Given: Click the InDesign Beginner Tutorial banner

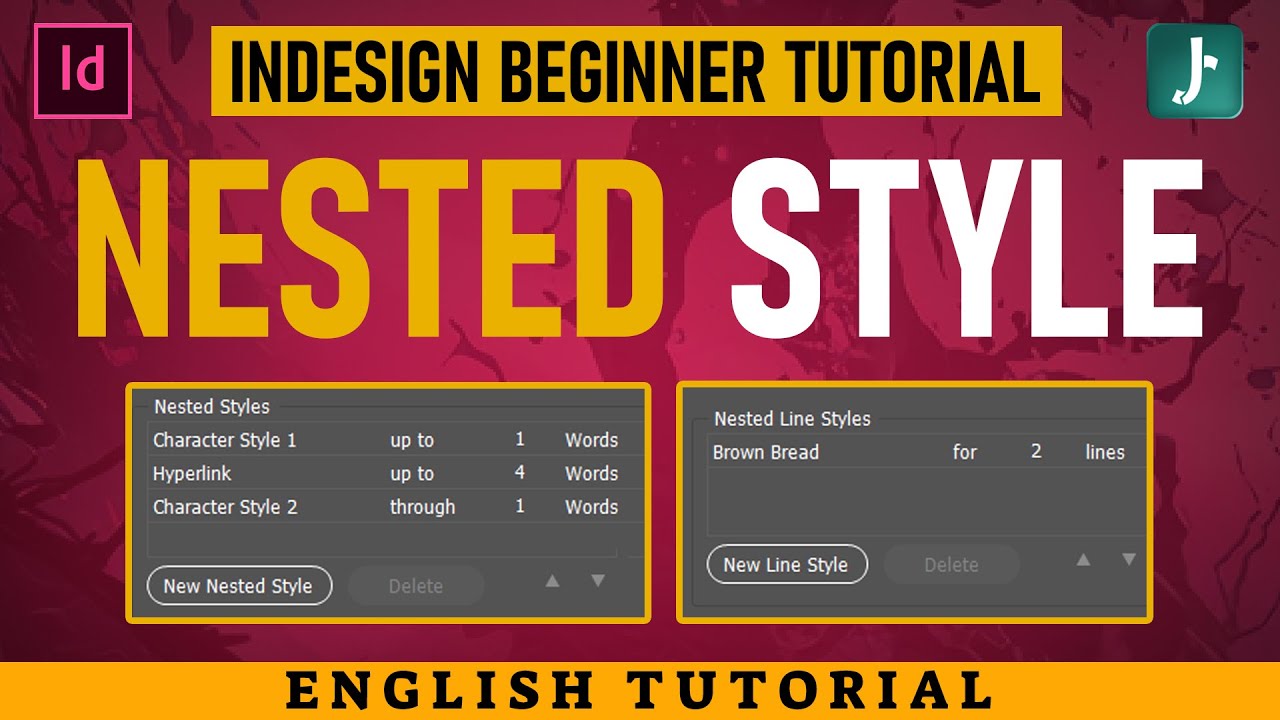Looking at the screenshot, I should point(636,71).
